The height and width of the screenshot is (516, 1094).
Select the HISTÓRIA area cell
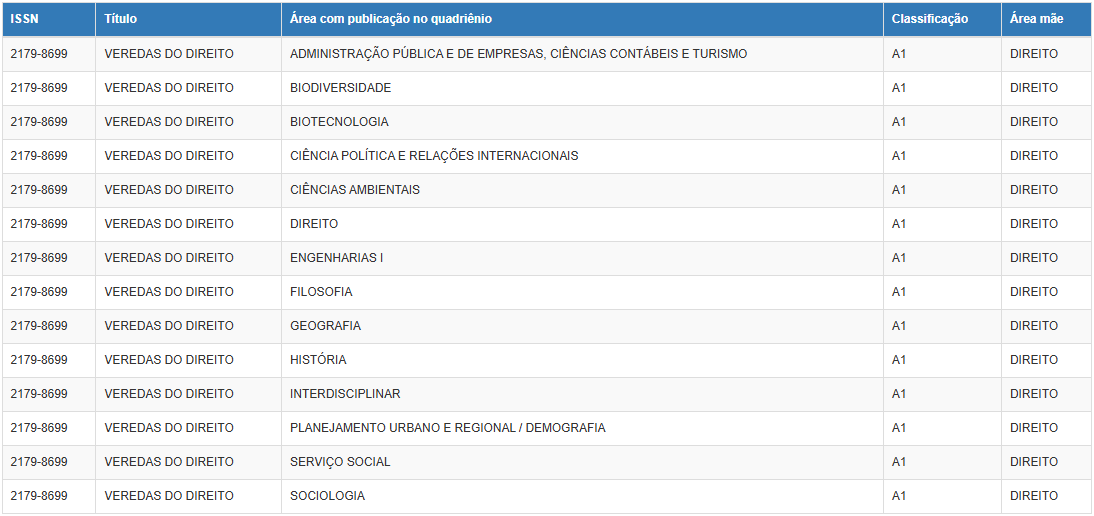[x=318, y=360]
